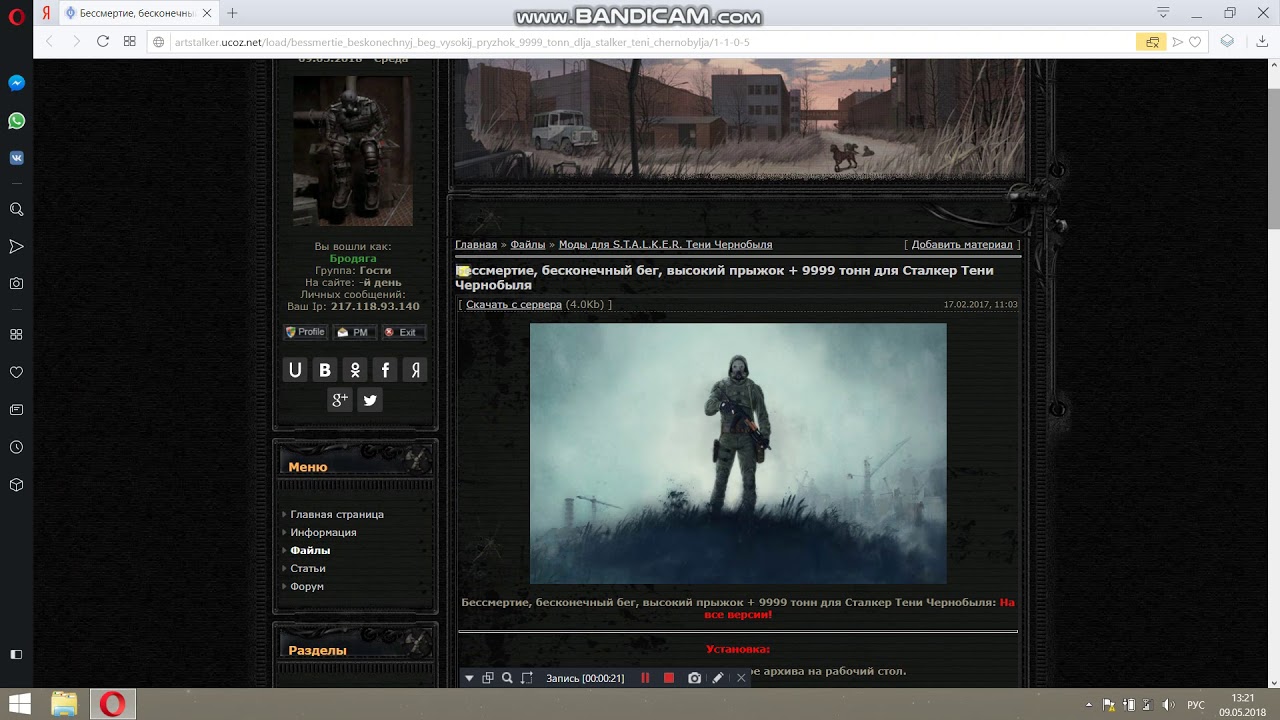Click the Exit button in user panel
Viewport: 1280px width, 720px height.
[x=402, y=332]
